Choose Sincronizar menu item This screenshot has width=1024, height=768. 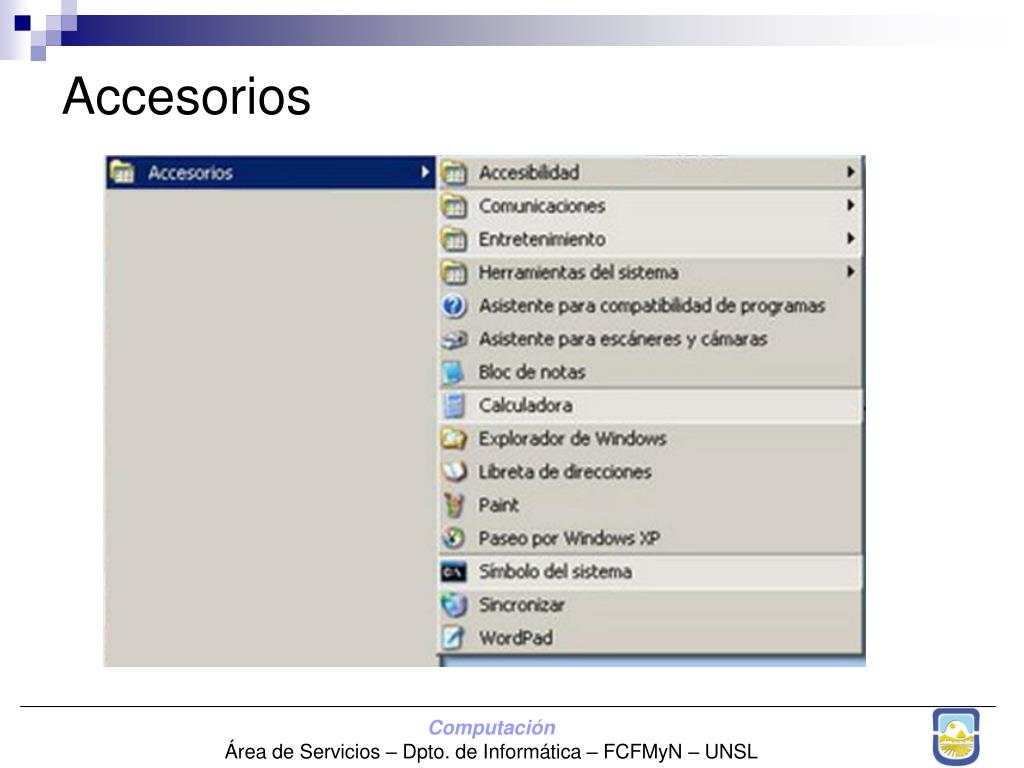(x=650, y=605)
